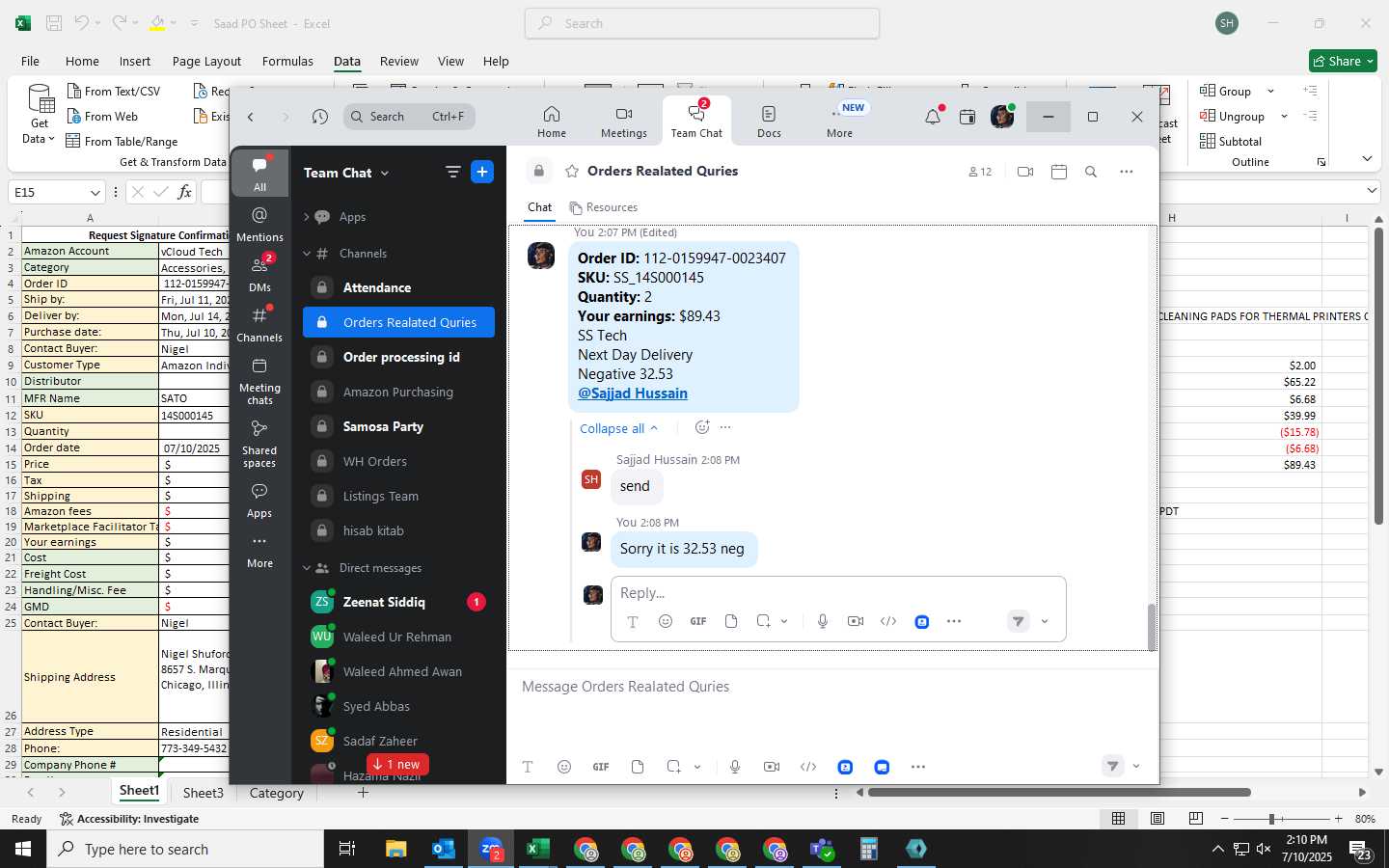The image size is (1389, 868).
Task: Start a video meeting from channel header
Action: 1025,172
